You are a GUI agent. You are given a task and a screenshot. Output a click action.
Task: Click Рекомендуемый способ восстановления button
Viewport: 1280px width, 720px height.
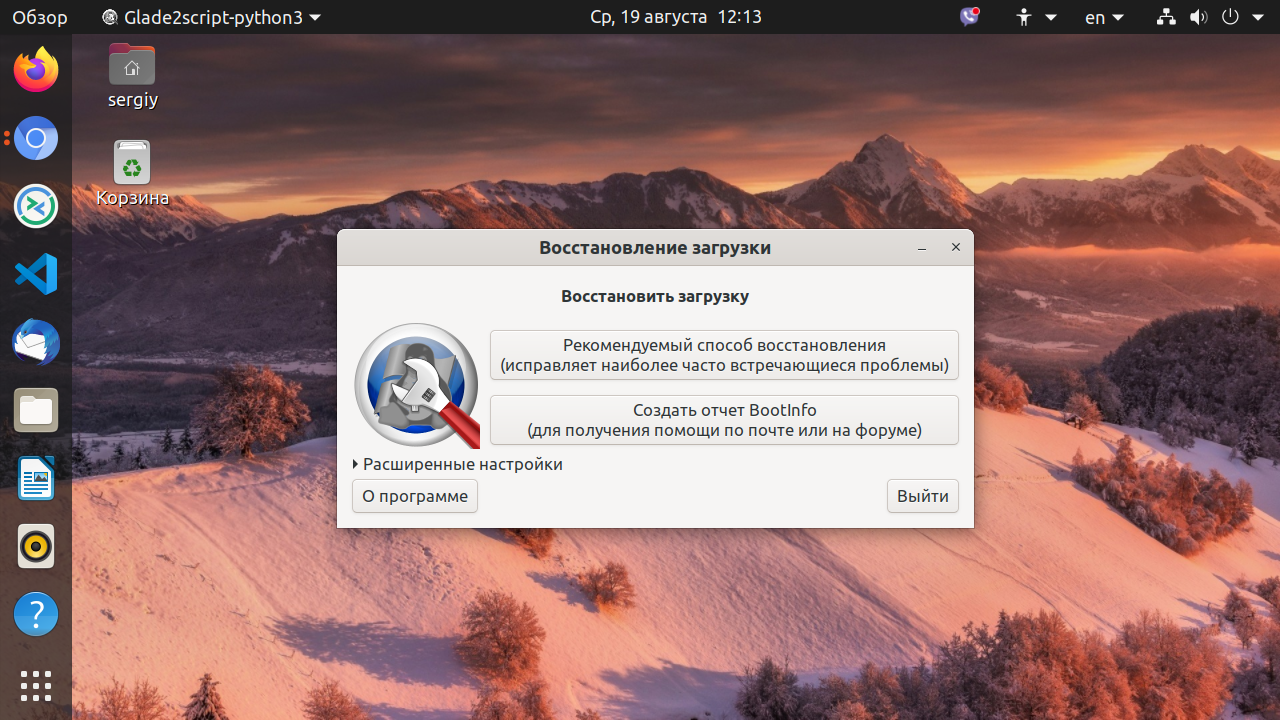coord(724,355)
